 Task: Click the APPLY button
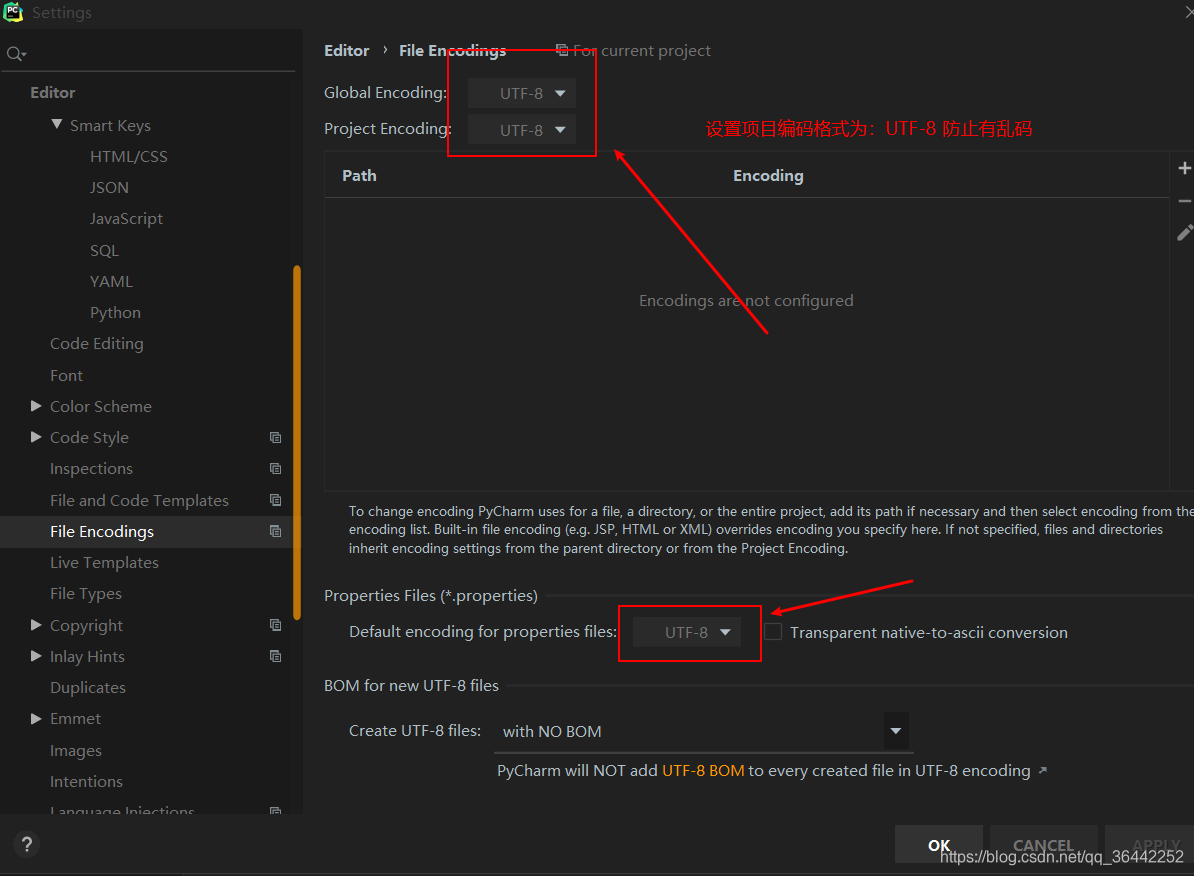(1151, 845)
